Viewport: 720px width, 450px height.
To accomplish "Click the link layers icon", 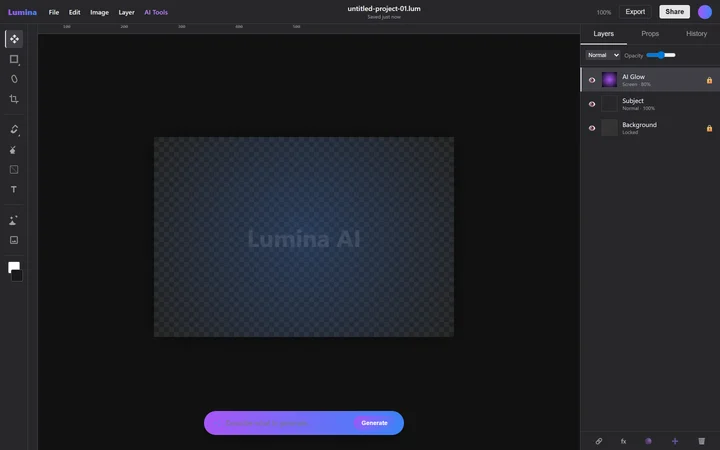I will click(599, 441).
